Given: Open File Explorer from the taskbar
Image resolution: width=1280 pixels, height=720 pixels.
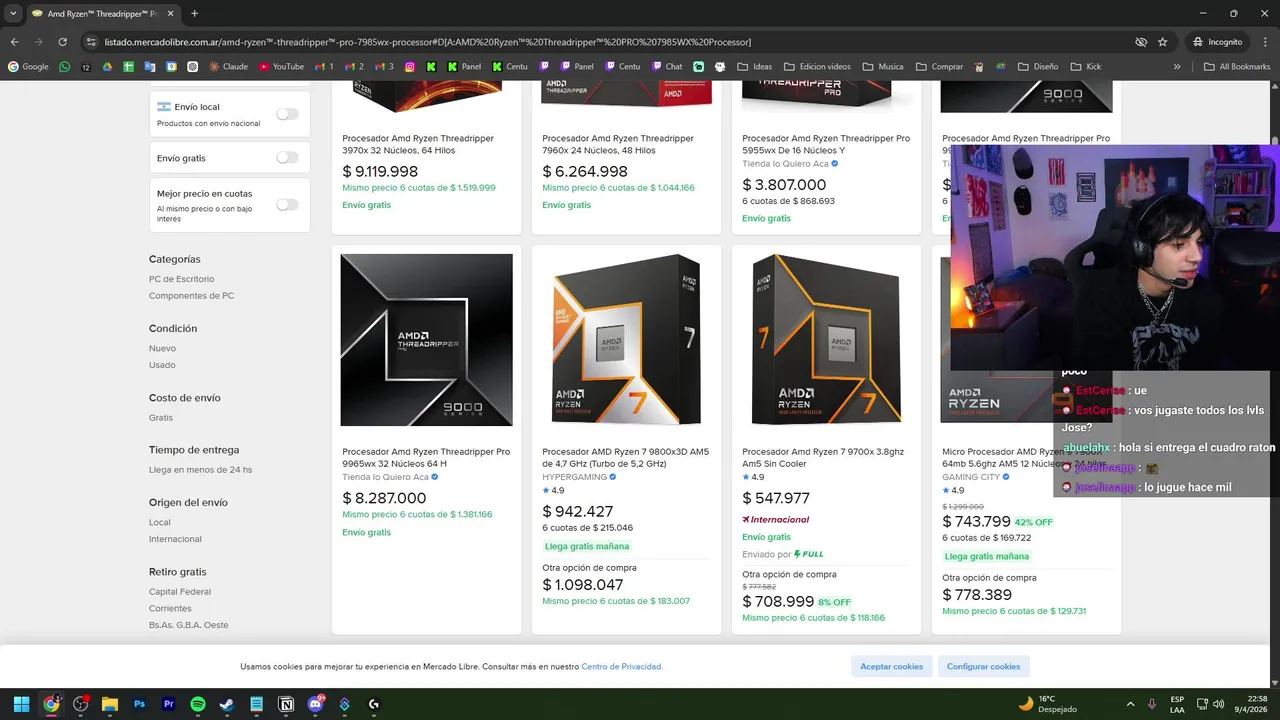Looking at the screenshot, I should coord(110,704).
